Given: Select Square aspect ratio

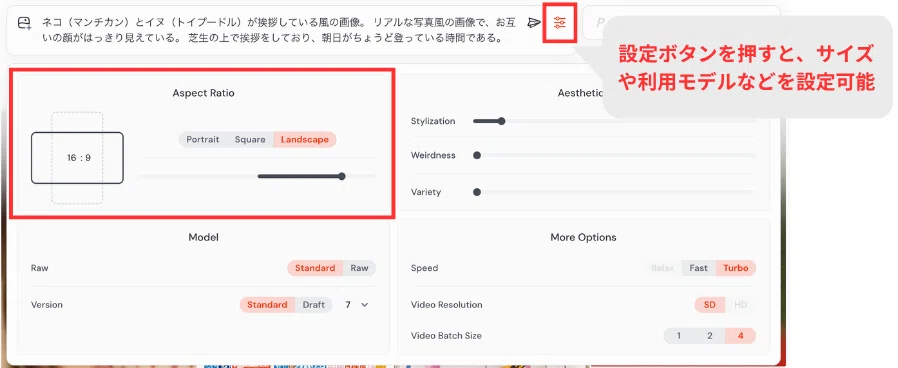Looking at the screenshot, I should [250, 140].
